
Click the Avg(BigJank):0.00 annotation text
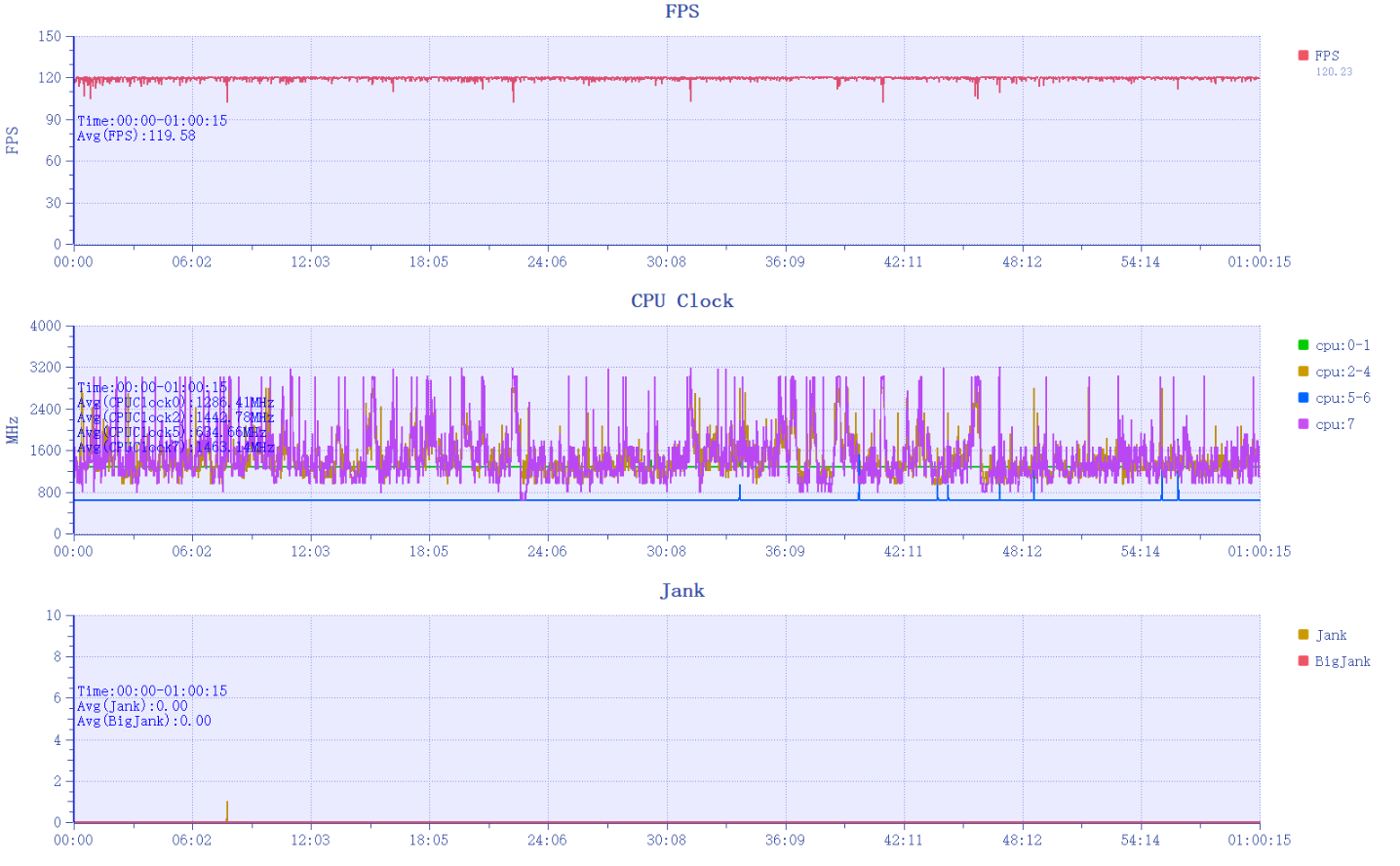pyautogui.click(x=144, y=722)
